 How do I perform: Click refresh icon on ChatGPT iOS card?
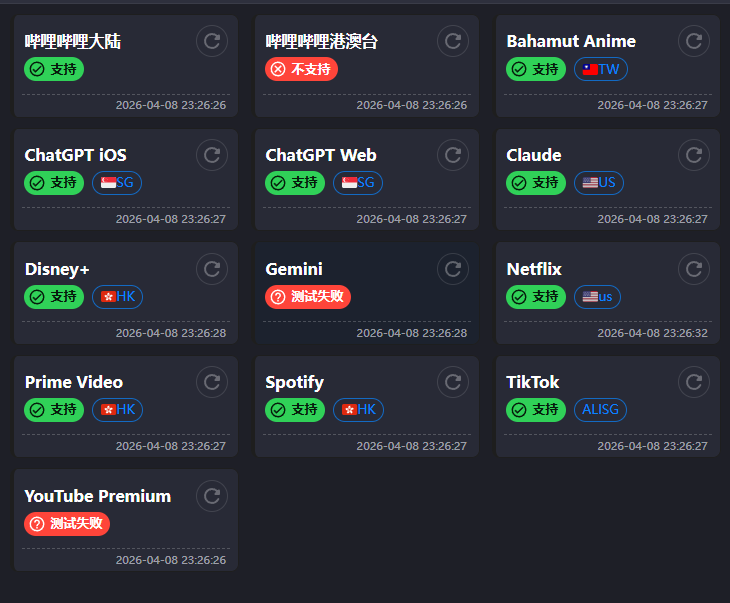coord(211,155)
